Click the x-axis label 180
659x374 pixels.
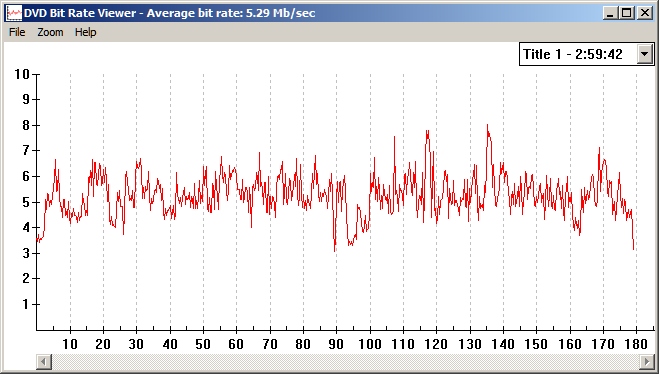[636, 345]
